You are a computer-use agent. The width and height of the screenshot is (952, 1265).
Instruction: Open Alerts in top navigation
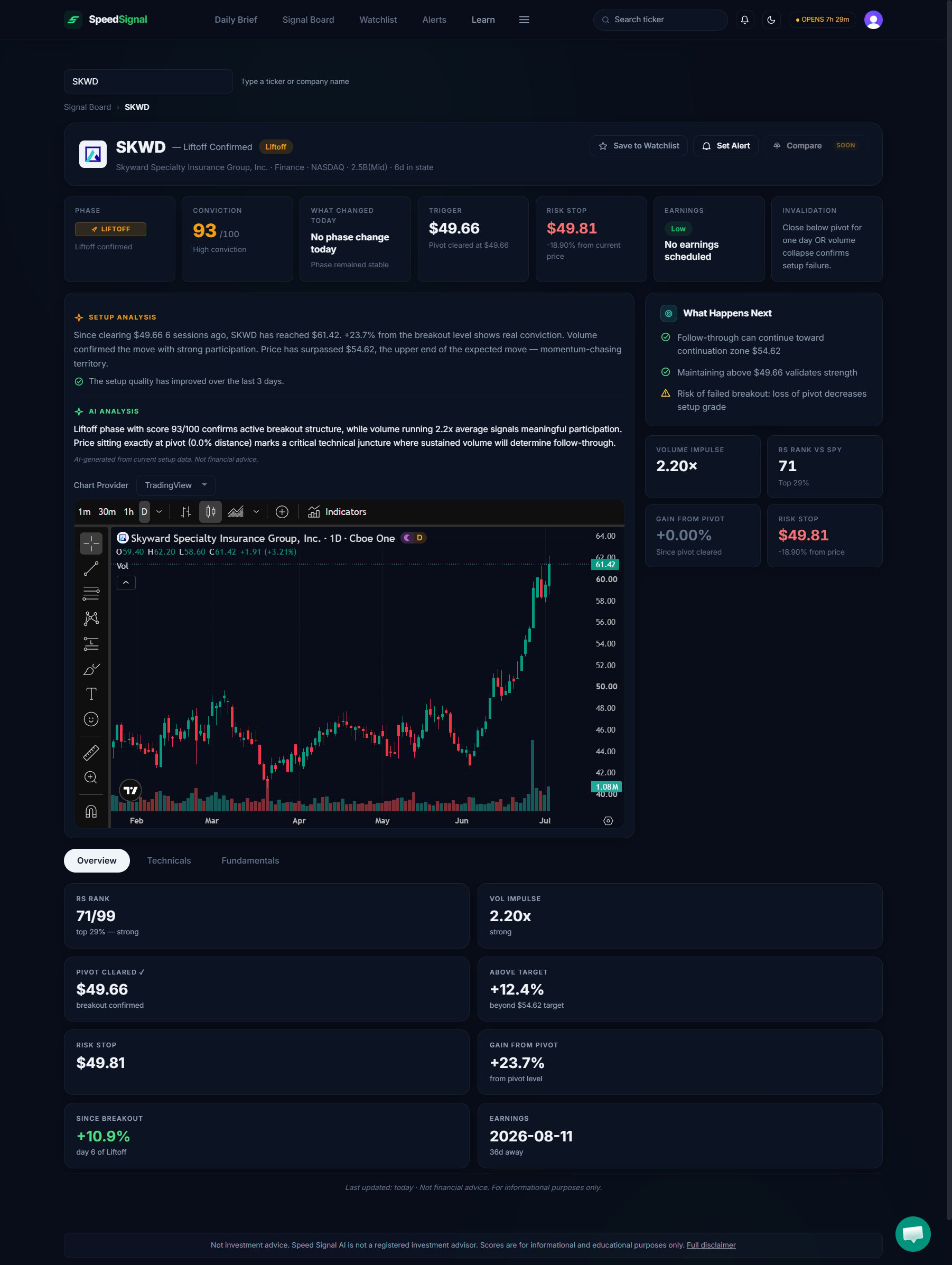point(434,20)
